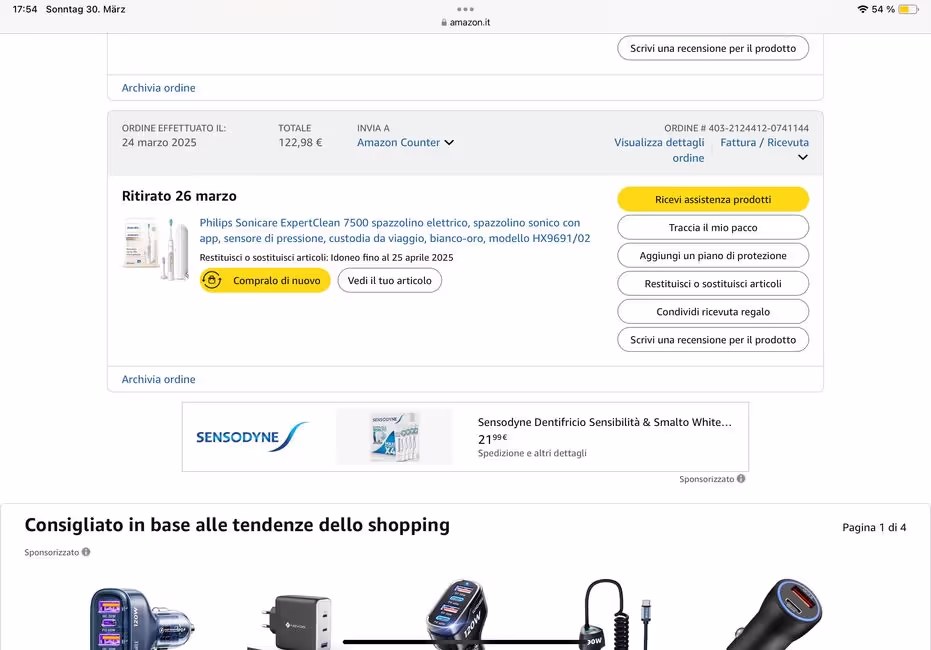Tap the three-dot Safari menu at top

pyautogui.click(x=466, y=9)
